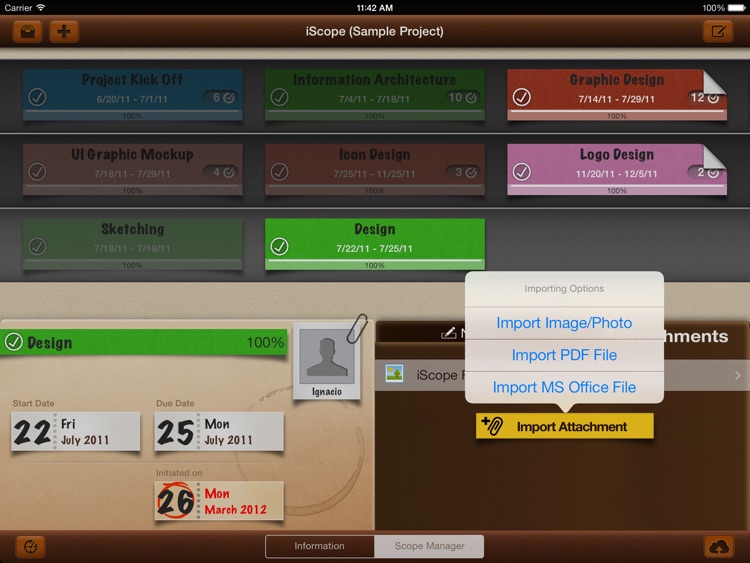Open subtask count 4 on UI Graphic Mockup
The height and width of the screenshot is (563, 750).
(222, 172)
